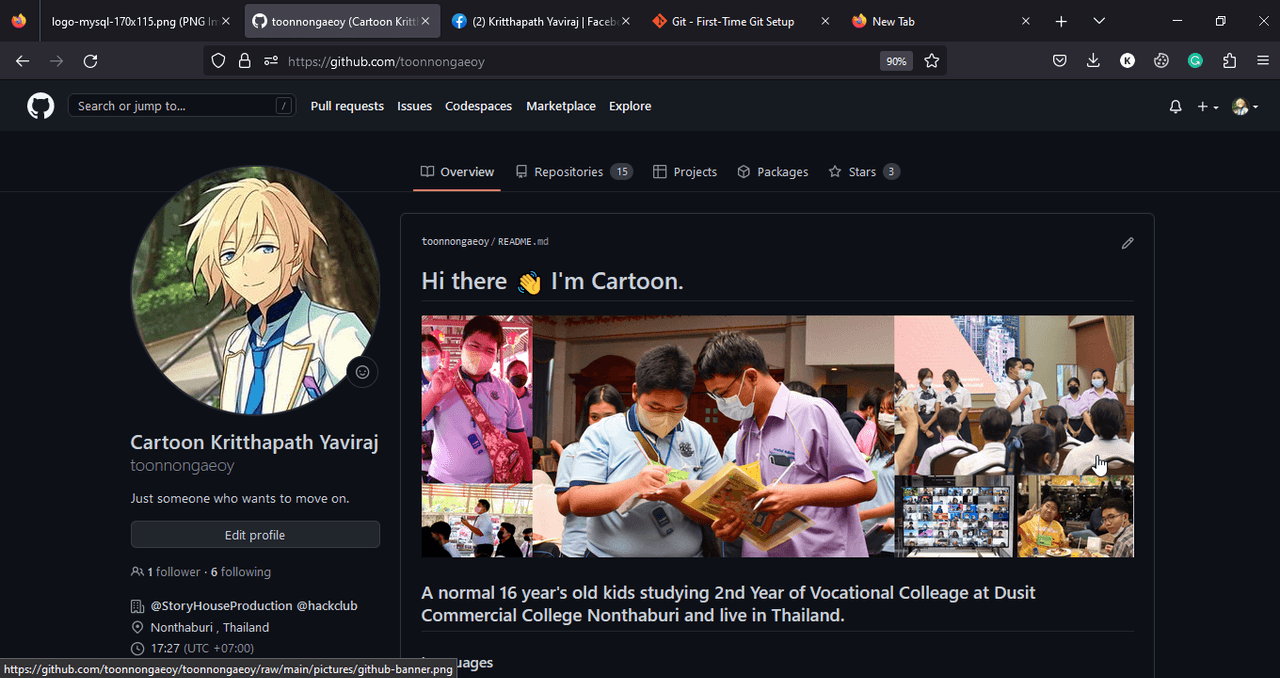
Task: Open the user avatar account dropdown
Action: (x=1244, y=106)
